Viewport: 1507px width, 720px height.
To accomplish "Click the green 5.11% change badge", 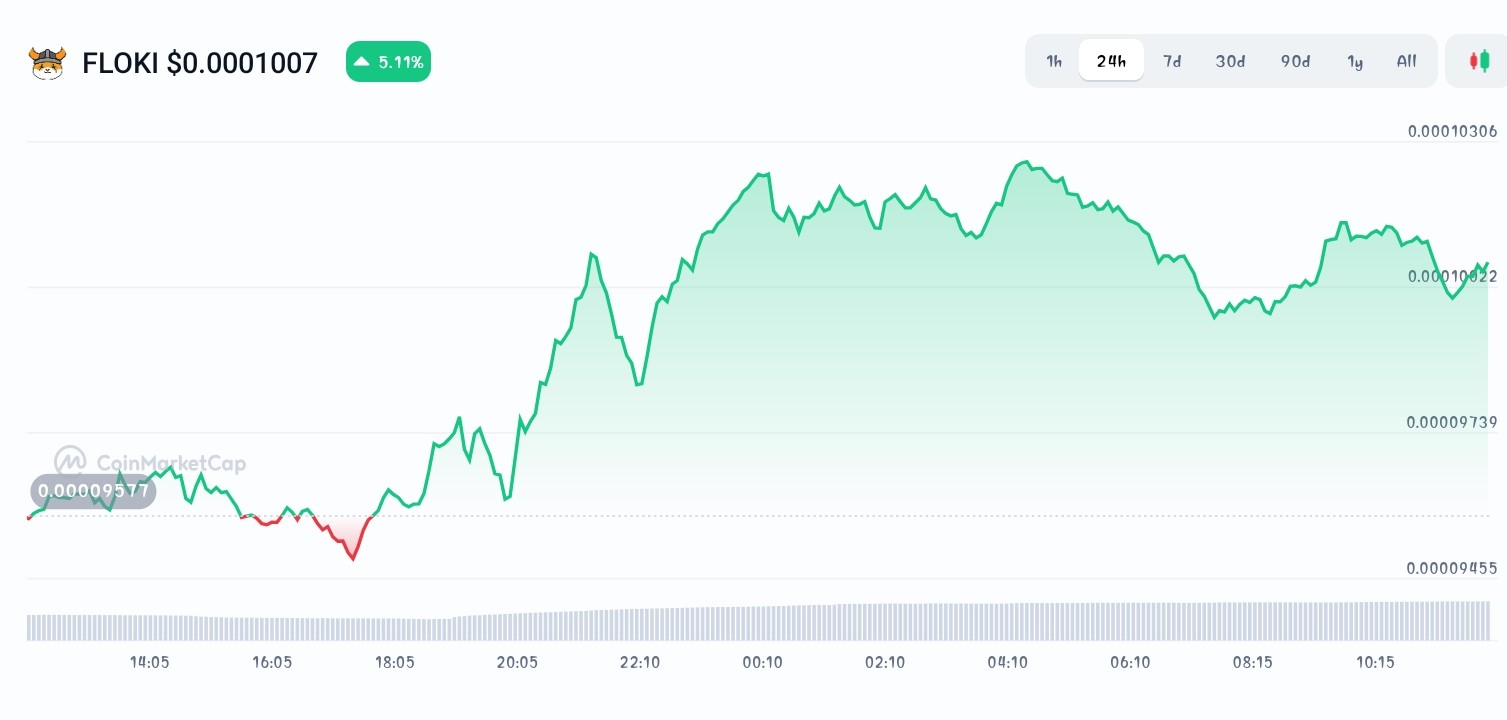I will coord(388,61).
